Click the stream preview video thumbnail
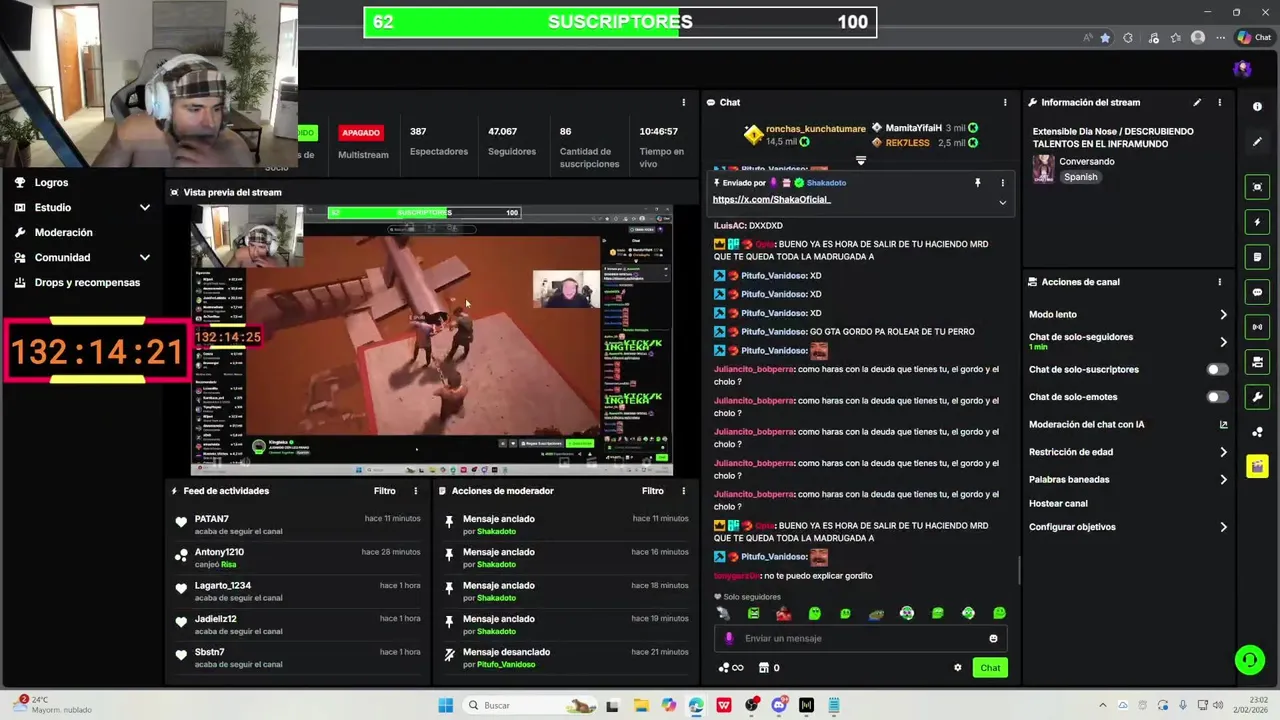Viewport: 1280px width, 720px height. (432, 340)
